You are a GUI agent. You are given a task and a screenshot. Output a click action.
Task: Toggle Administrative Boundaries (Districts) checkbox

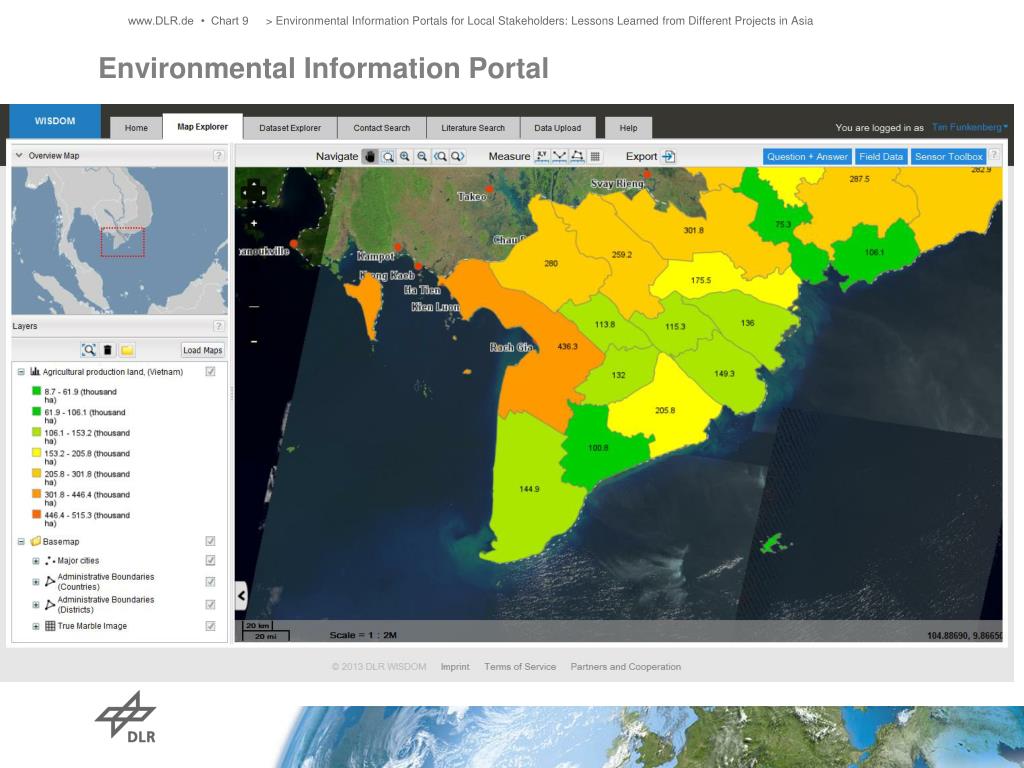(x=210, y=604)
